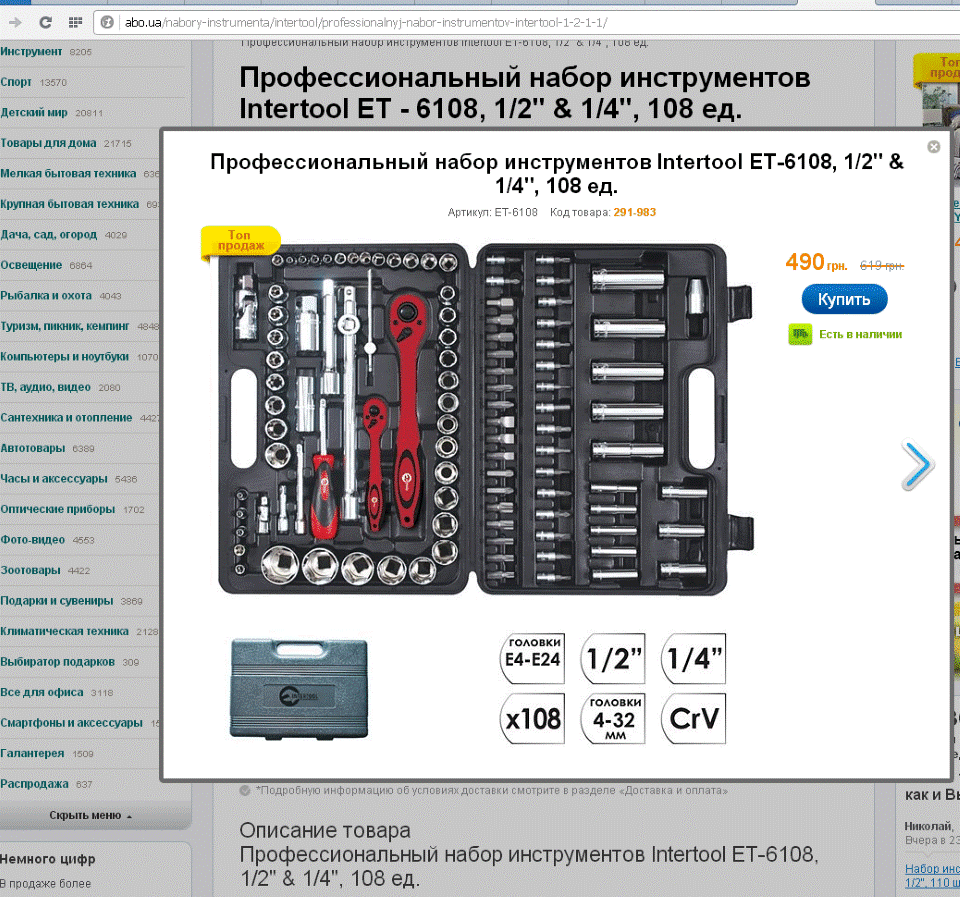This screenshot has width=960, height=897.
Task: Click the x108 pieces spec icon
Action: tap(533, 719)
